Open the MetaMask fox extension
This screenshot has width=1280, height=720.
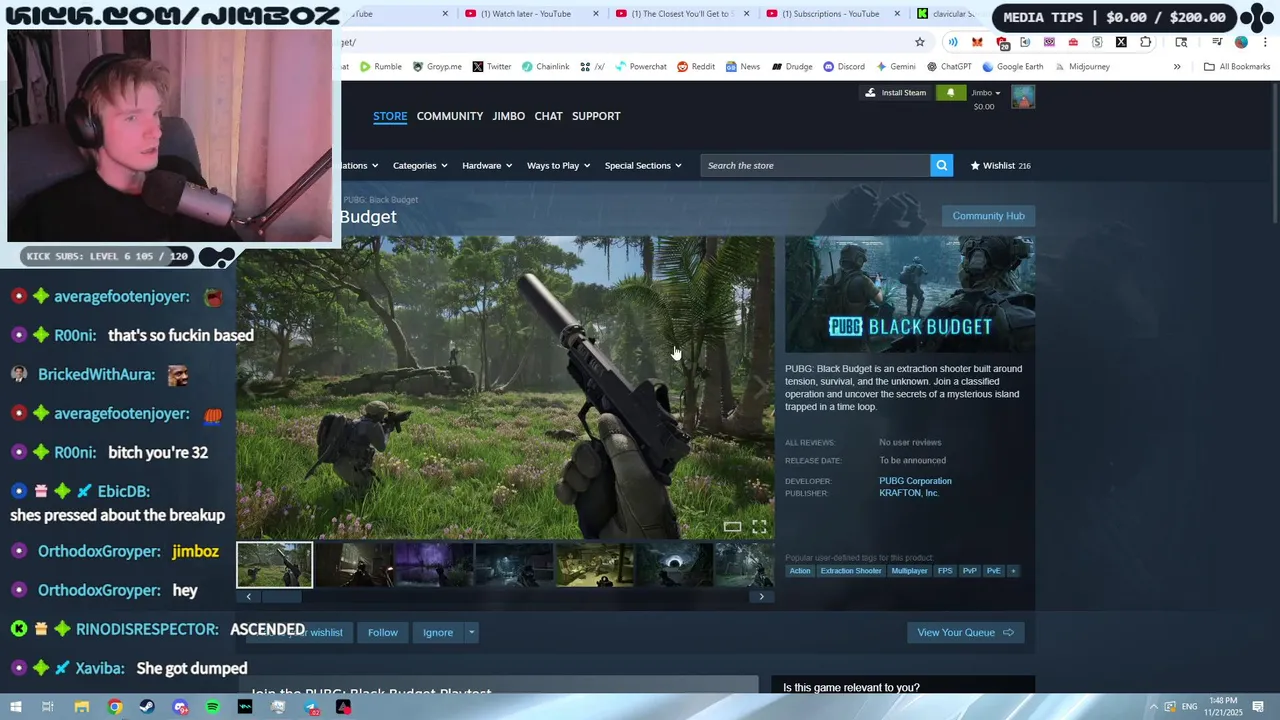tap(977, 42)
